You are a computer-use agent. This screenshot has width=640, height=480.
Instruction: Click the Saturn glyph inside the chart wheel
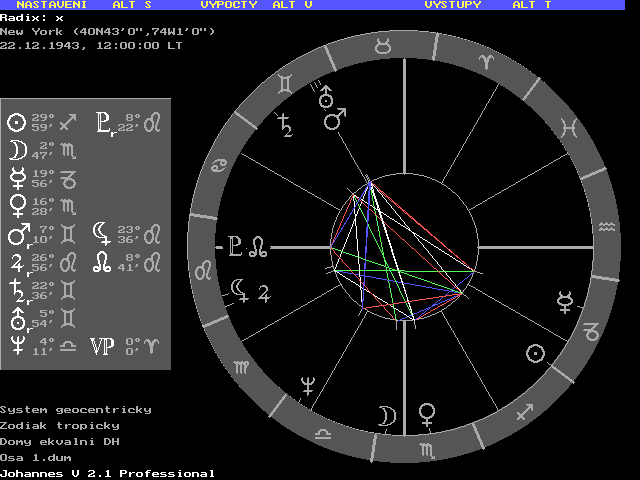pos(285,126)
